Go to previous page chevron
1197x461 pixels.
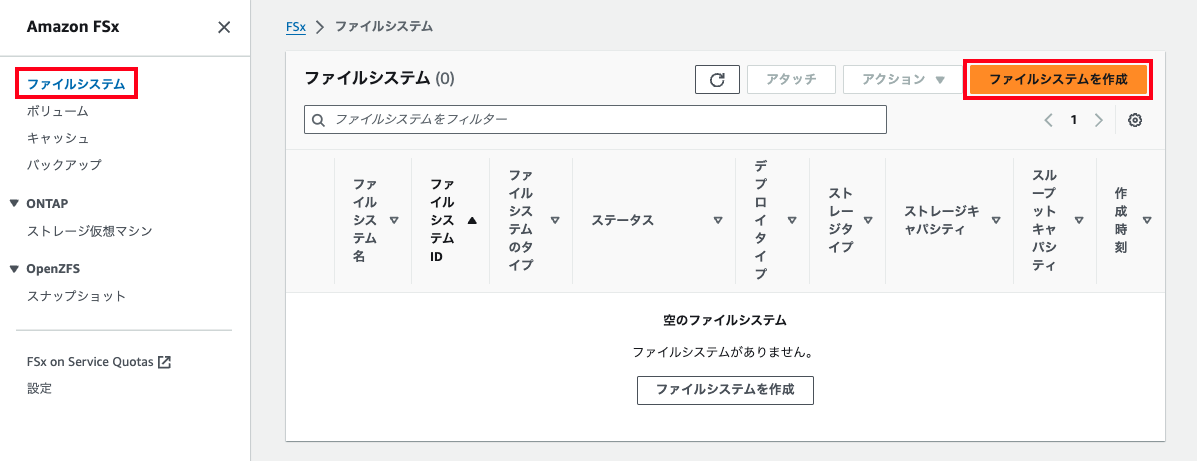(x=1048, y=120)
